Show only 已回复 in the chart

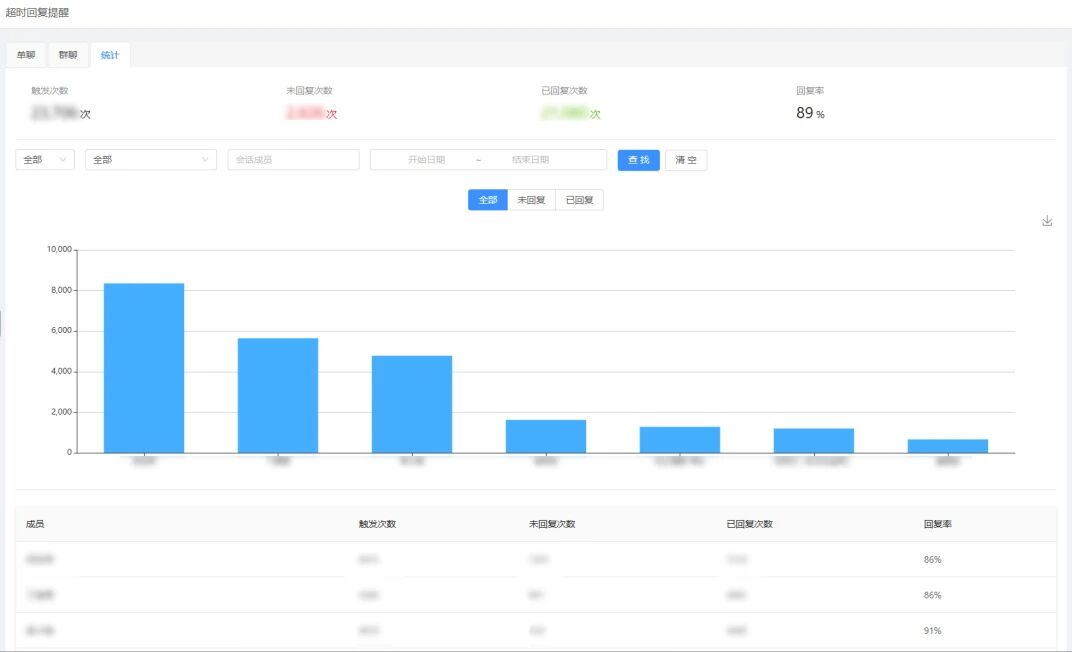coord(579,200)
